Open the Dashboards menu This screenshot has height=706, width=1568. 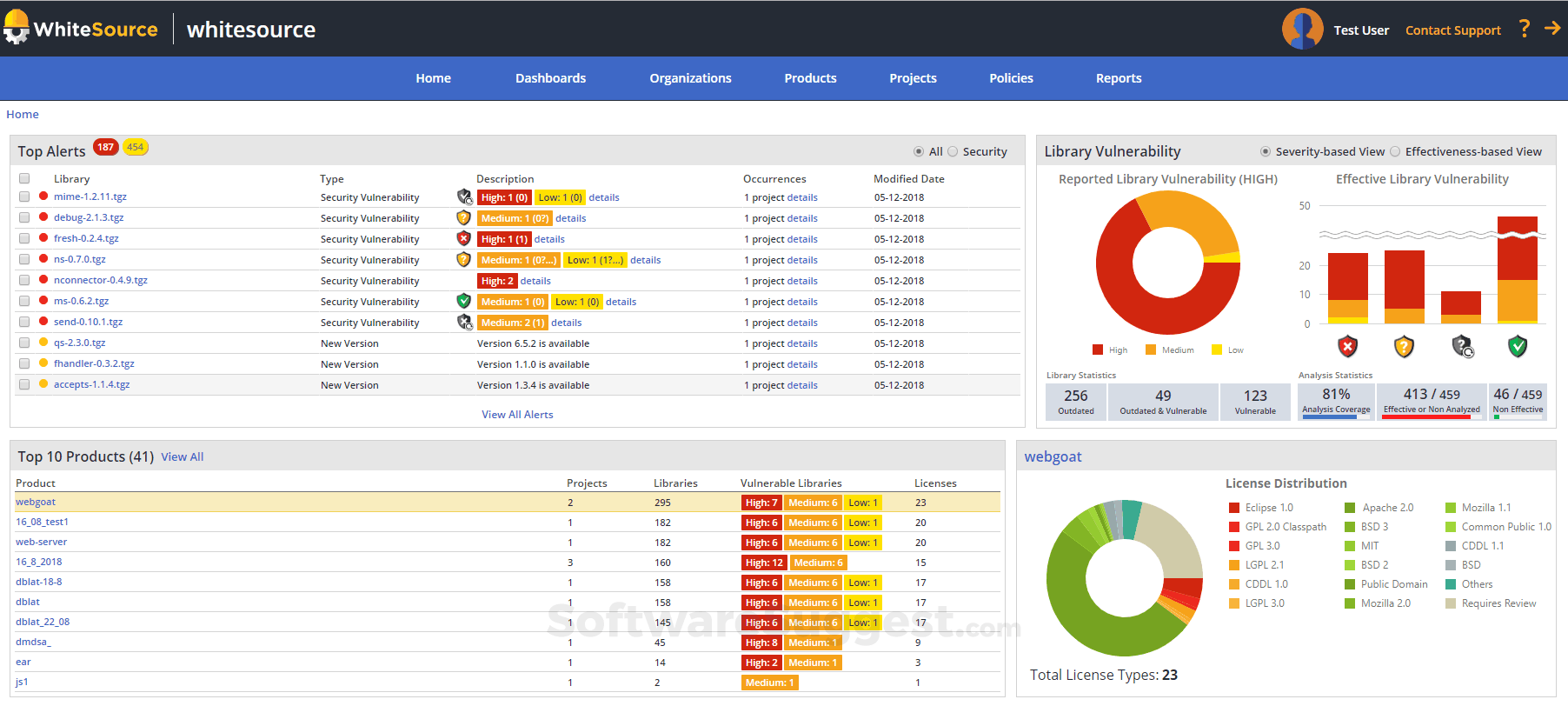(x=550, y=78)
